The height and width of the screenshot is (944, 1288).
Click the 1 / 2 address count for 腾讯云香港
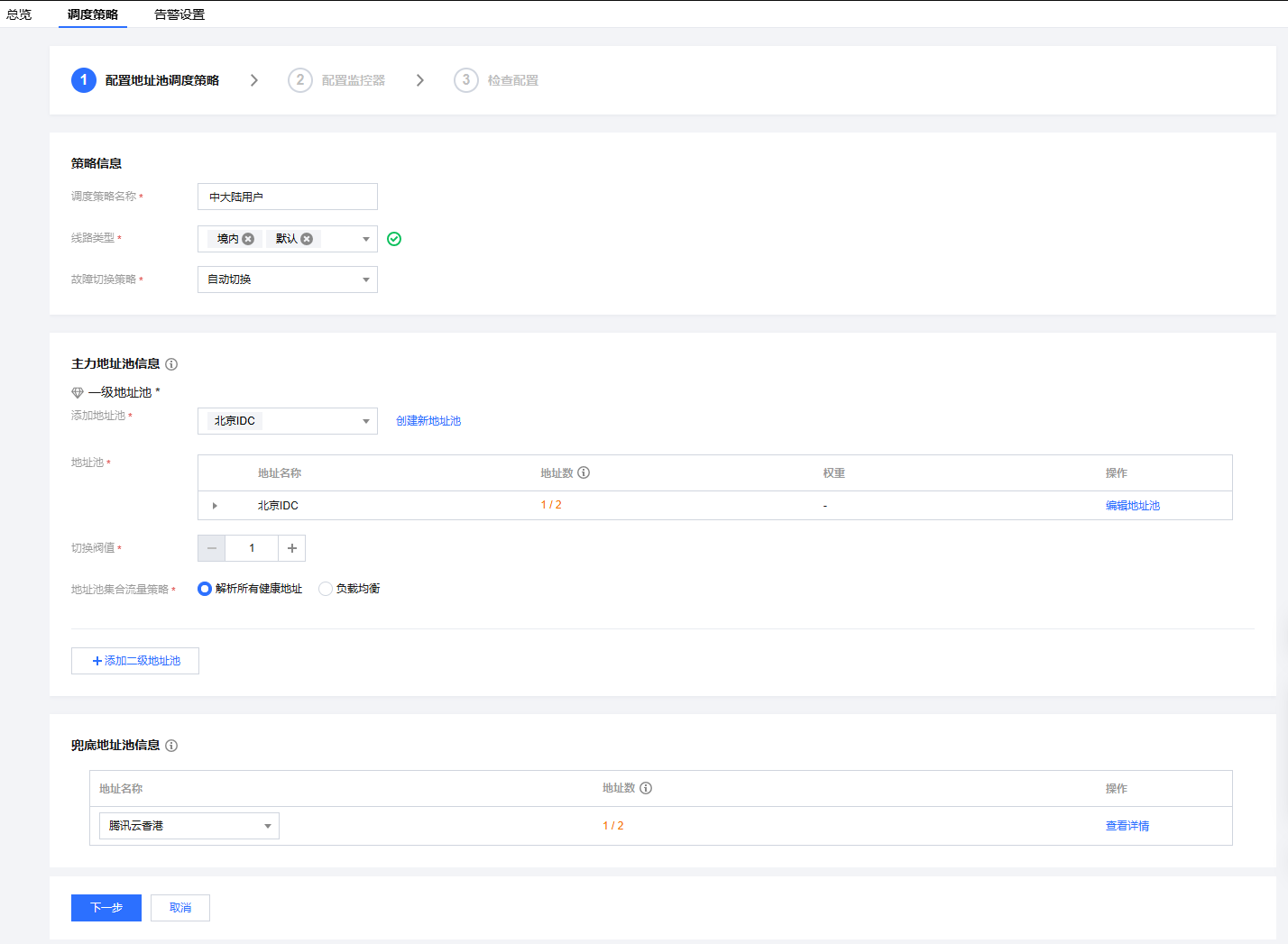click(613, 826)
